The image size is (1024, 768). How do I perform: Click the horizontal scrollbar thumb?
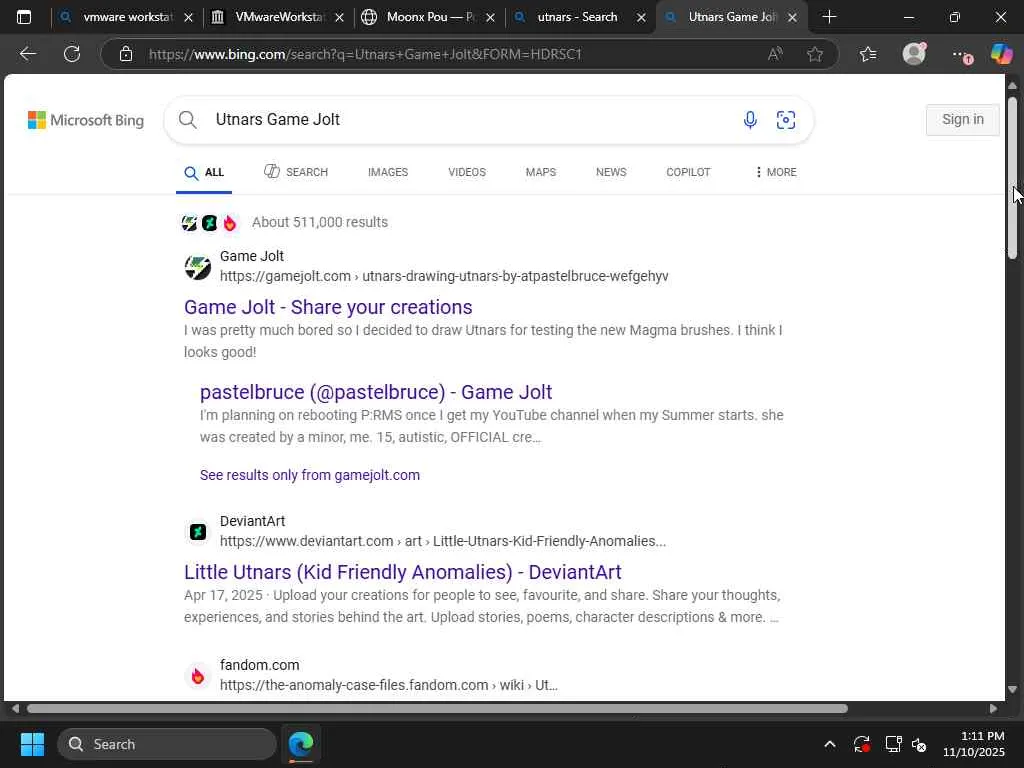coord(437,709)
